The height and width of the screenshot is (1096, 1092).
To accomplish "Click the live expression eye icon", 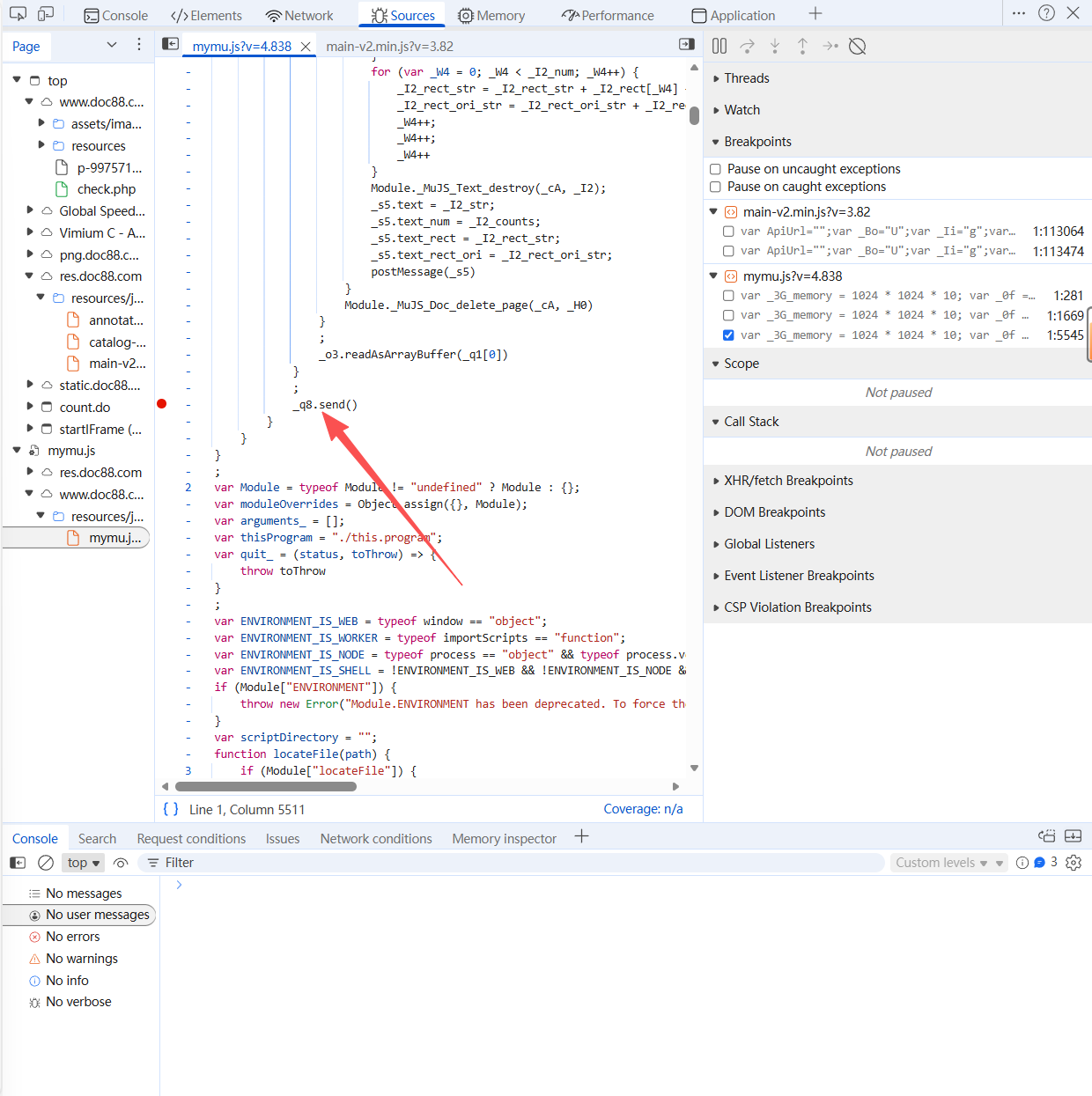I will point(122,863).
